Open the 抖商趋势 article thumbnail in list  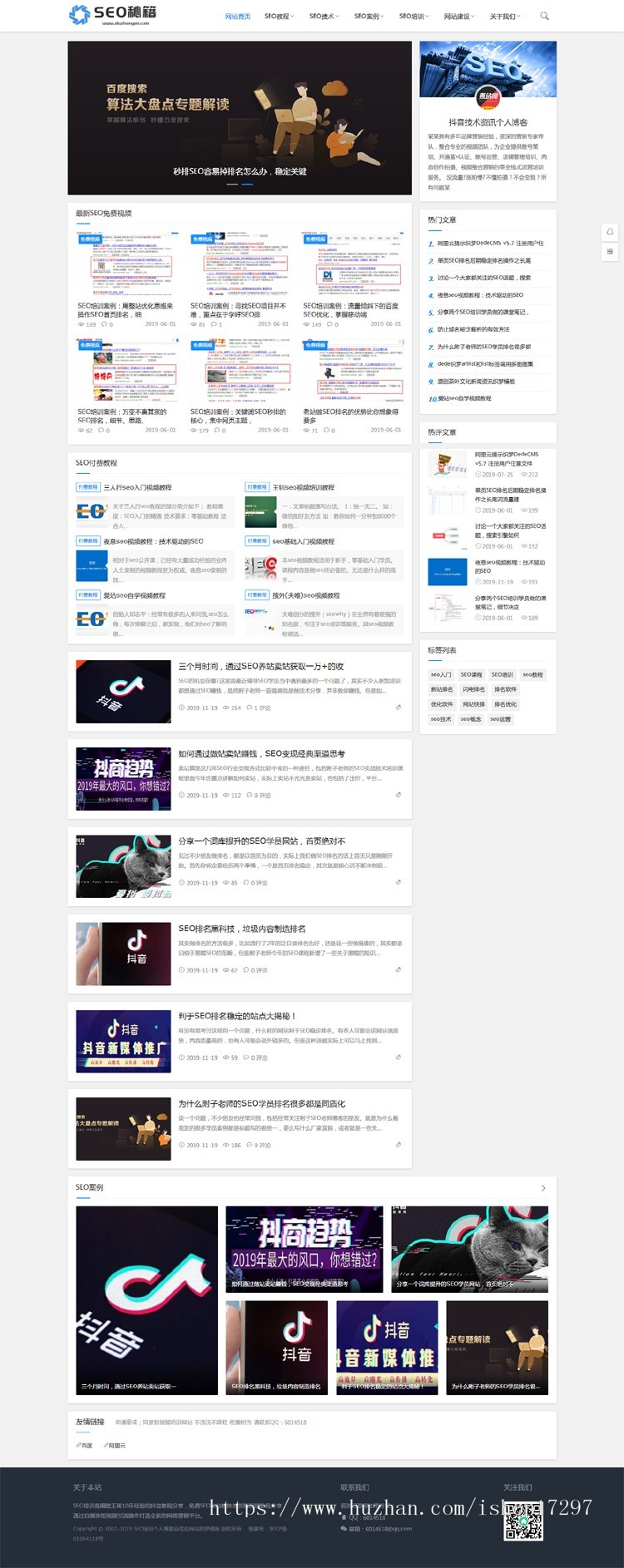click(123, 777)
